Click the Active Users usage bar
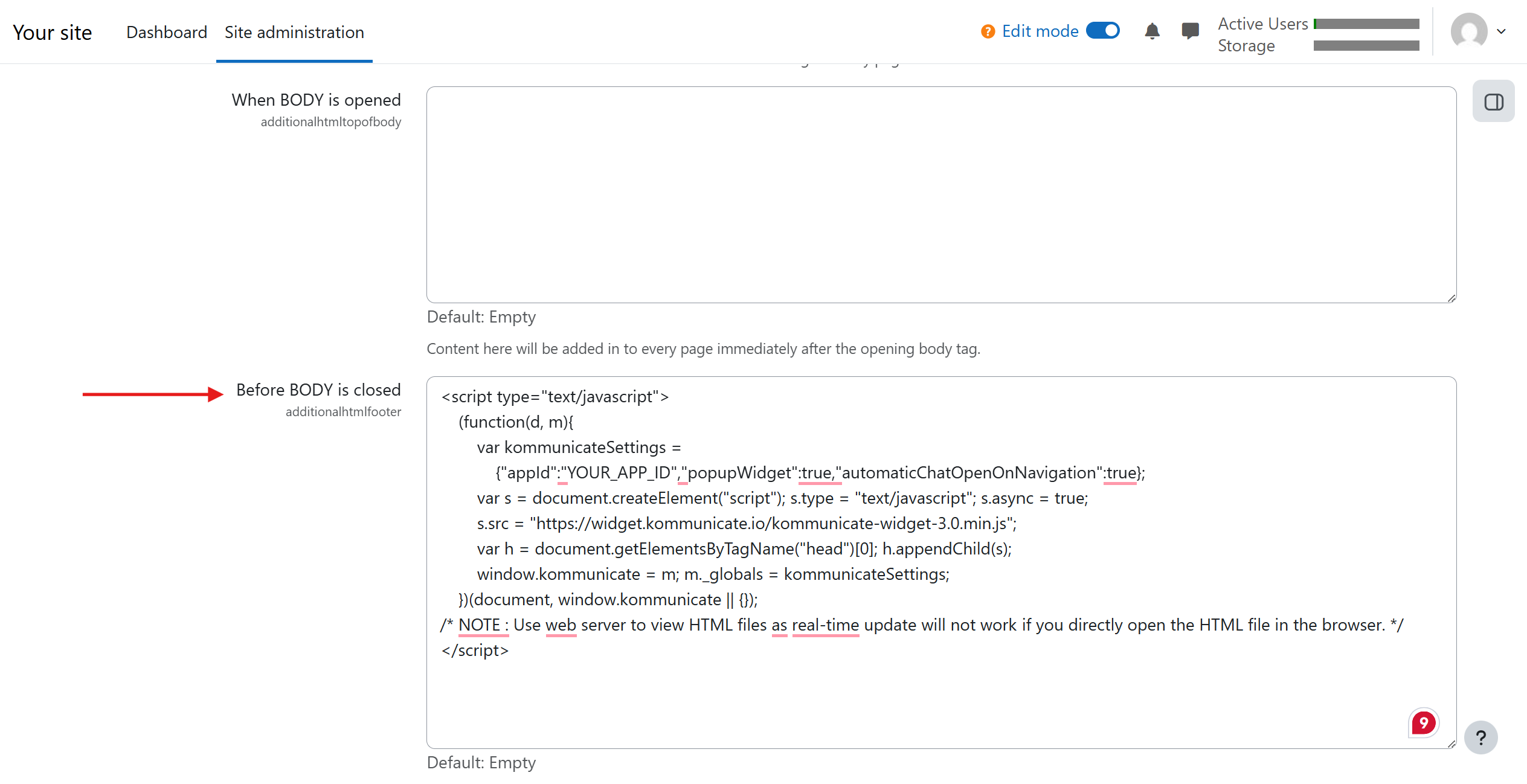 coord(1366,24)
